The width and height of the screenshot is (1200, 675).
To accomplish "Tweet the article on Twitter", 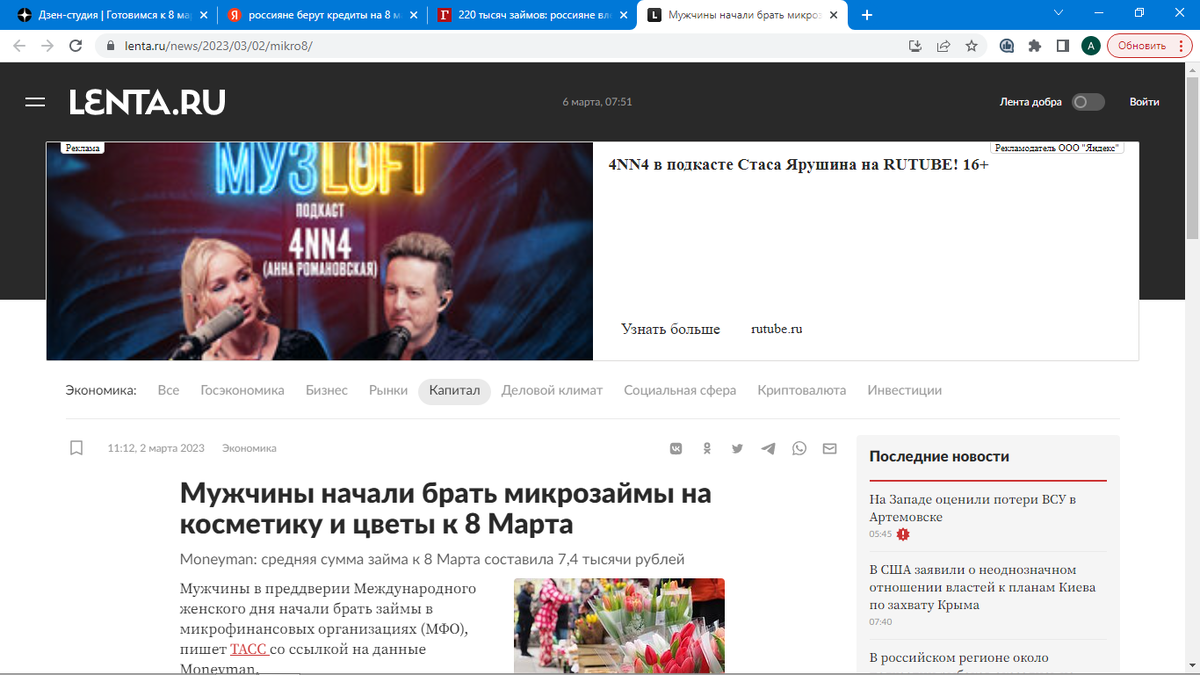I will click(x=737, y=448).
